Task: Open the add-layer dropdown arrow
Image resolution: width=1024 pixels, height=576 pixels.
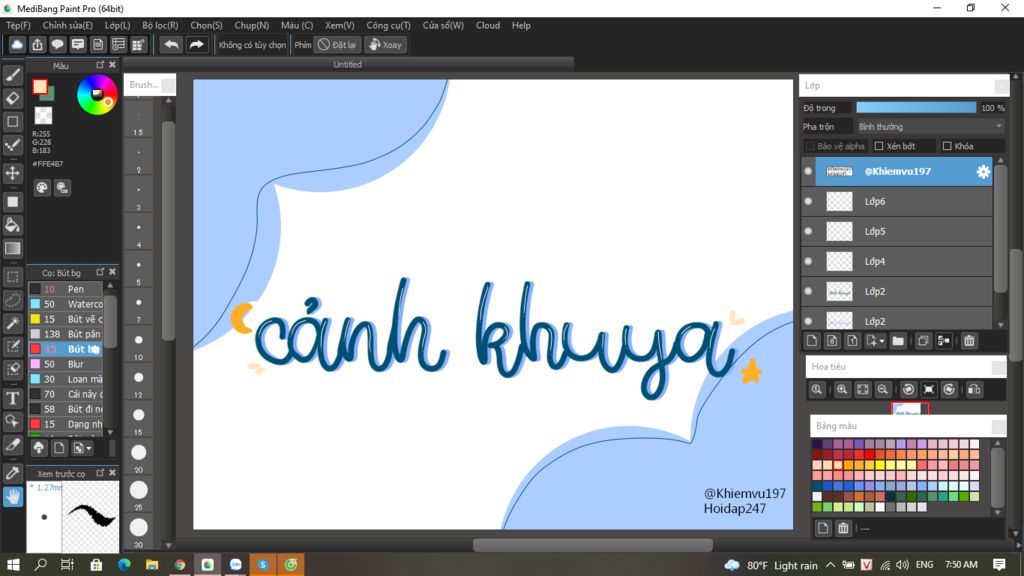Action: (882, 341)
